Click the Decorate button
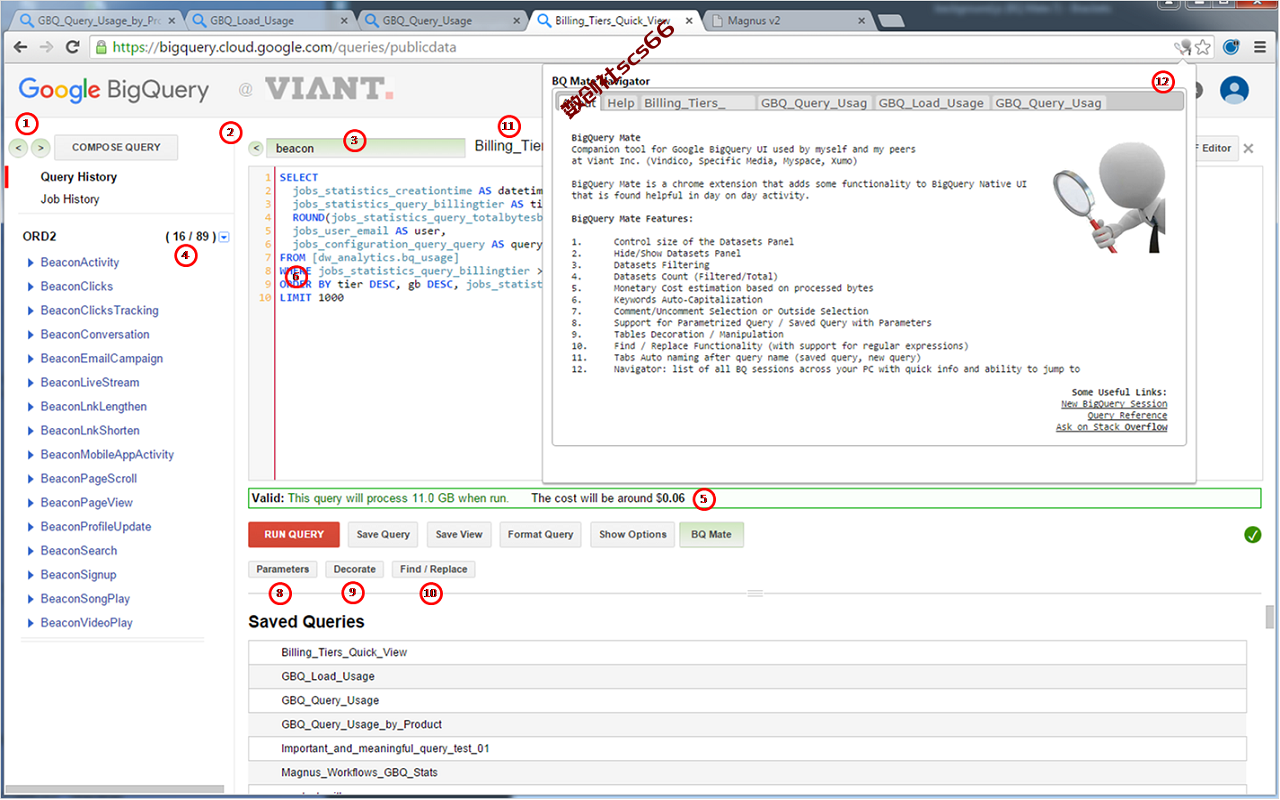The height and width of the screenshot is (800, 1280). pyautogui.click(x=355, y=569)
